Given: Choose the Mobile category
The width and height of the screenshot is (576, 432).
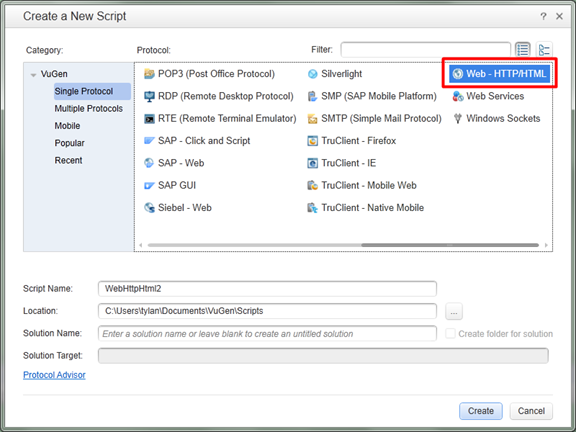Looking at the screenshot, I should click(67, 126).
